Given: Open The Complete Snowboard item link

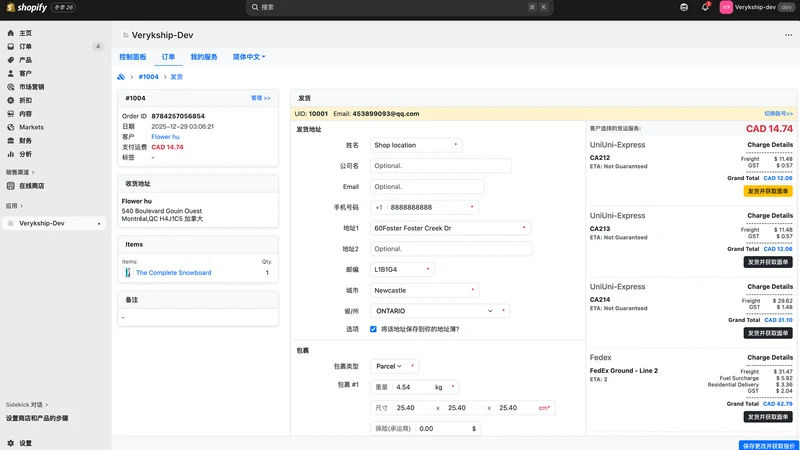Looking at the screenshot, I should point(173,272).
